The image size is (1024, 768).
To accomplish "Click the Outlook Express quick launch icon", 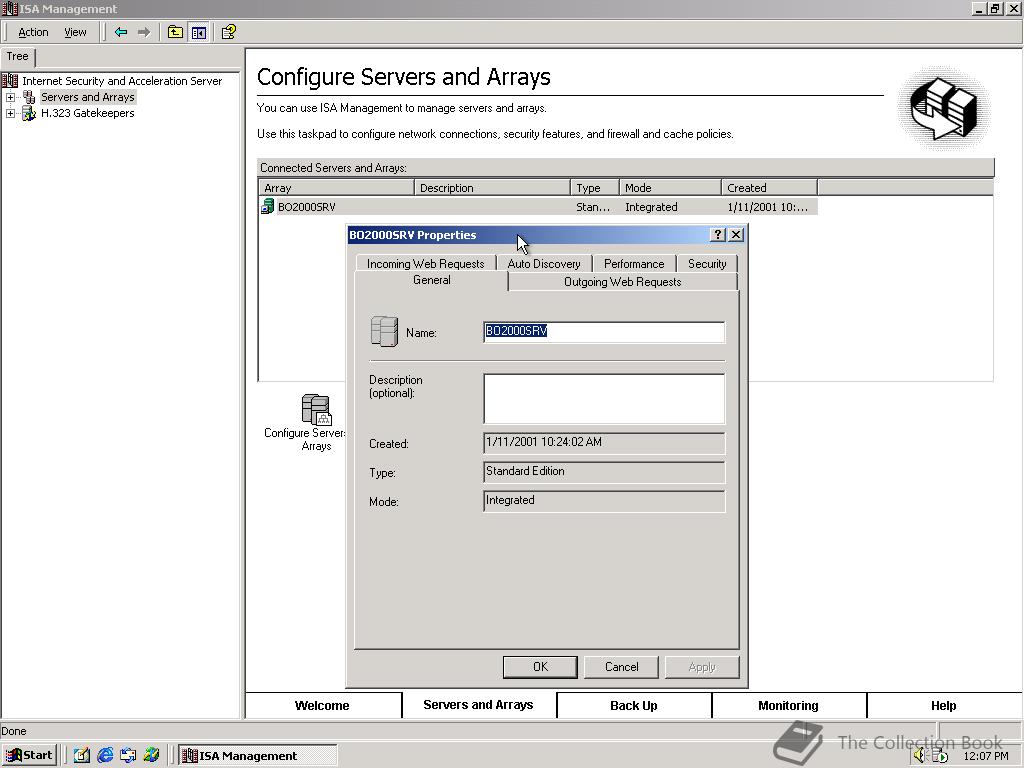I will (128, 756).
